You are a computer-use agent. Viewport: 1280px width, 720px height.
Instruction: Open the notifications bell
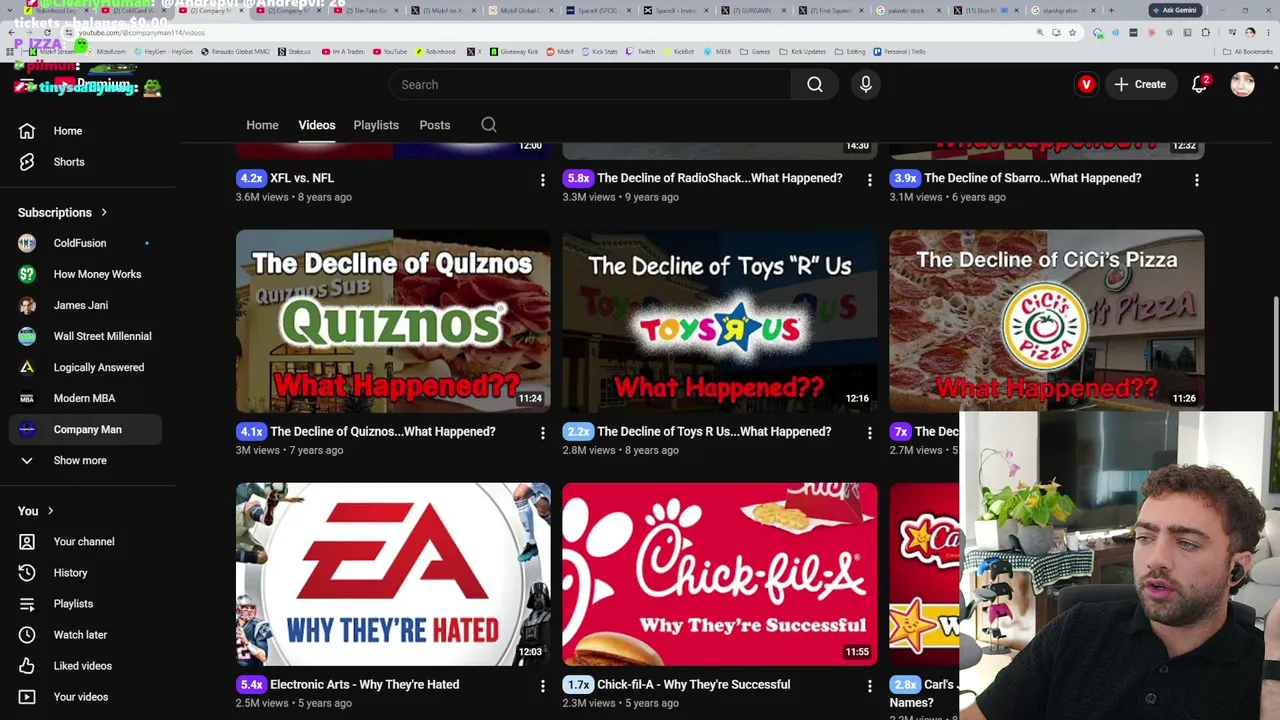pos(1200,85)
